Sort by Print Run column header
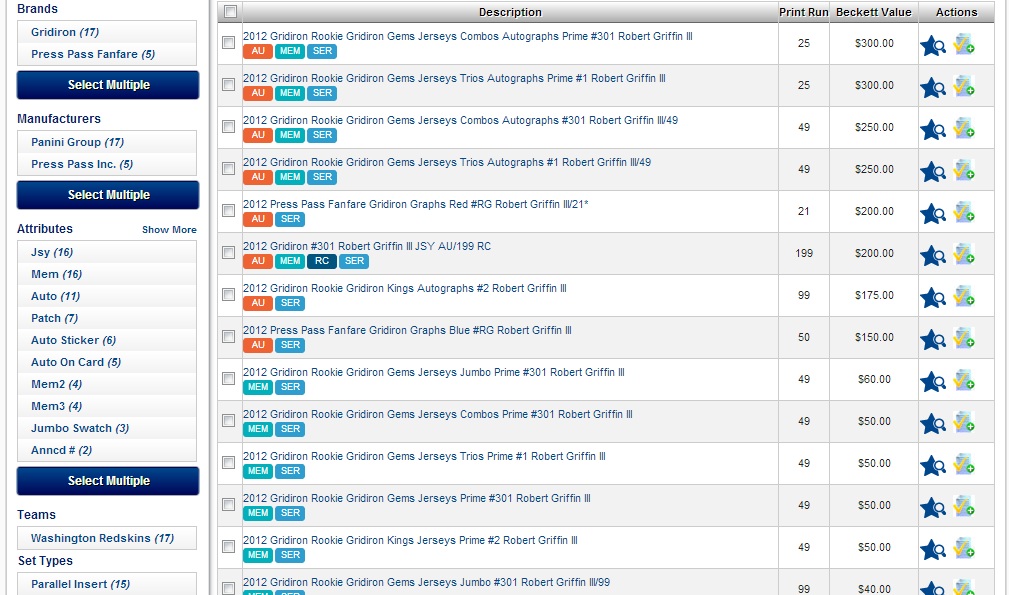 point(804,12)
